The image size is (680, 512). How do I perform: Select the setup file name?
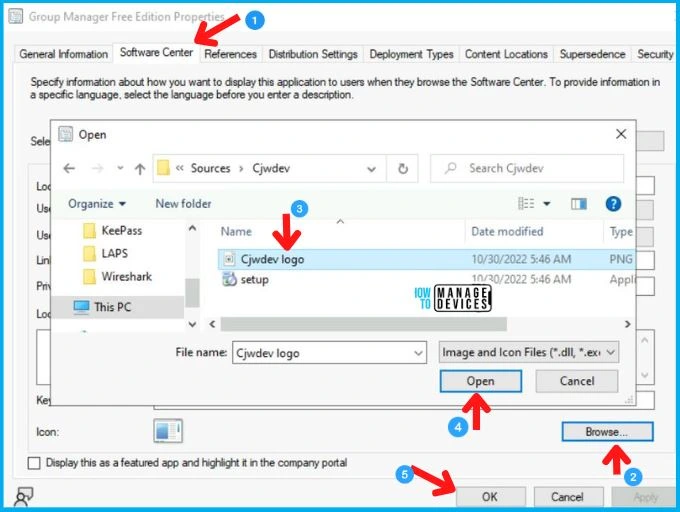pyautogui.click(x=255, y=280)
